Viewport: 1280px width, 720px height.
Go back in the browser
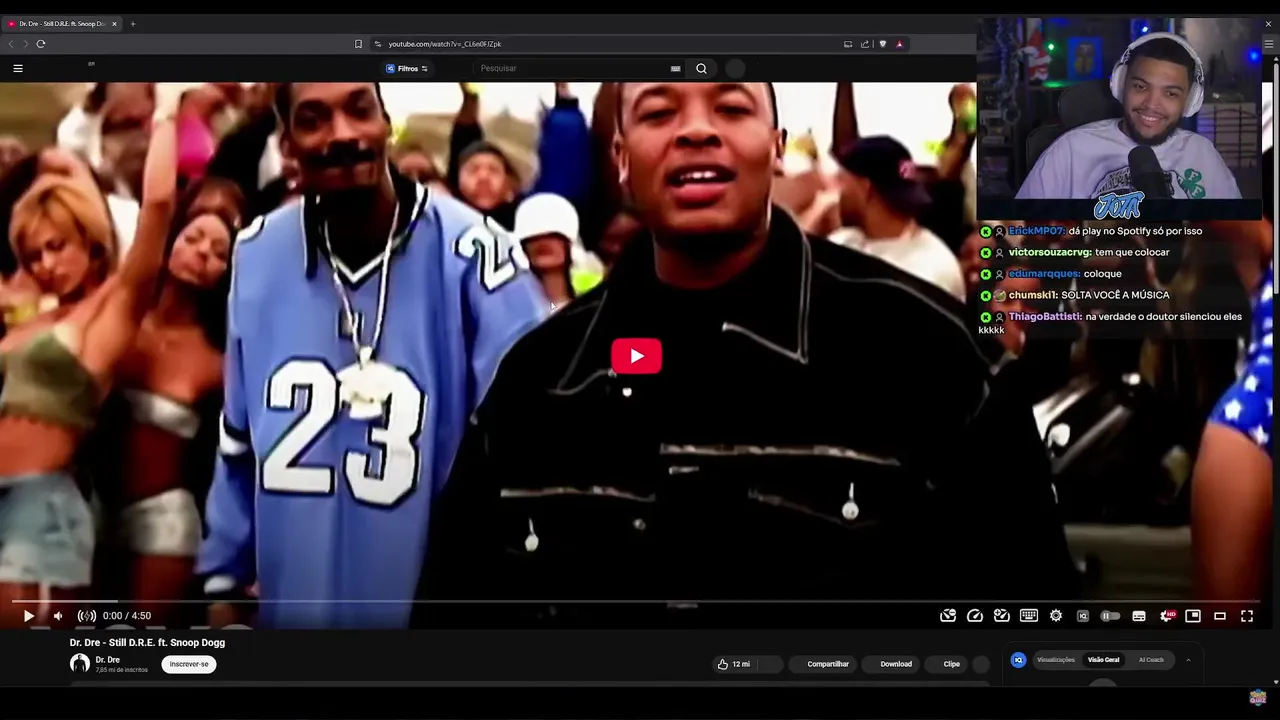[11, 44]
